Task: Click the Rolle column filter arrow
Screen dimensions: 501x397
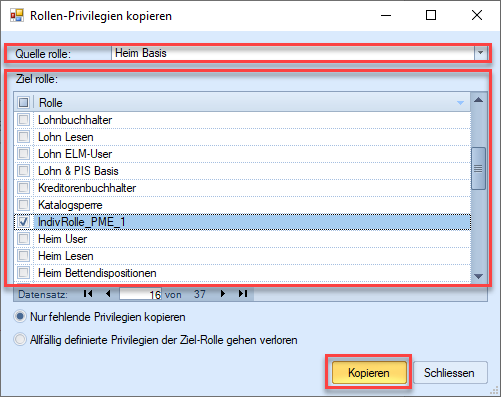Action: click(460, 103)
